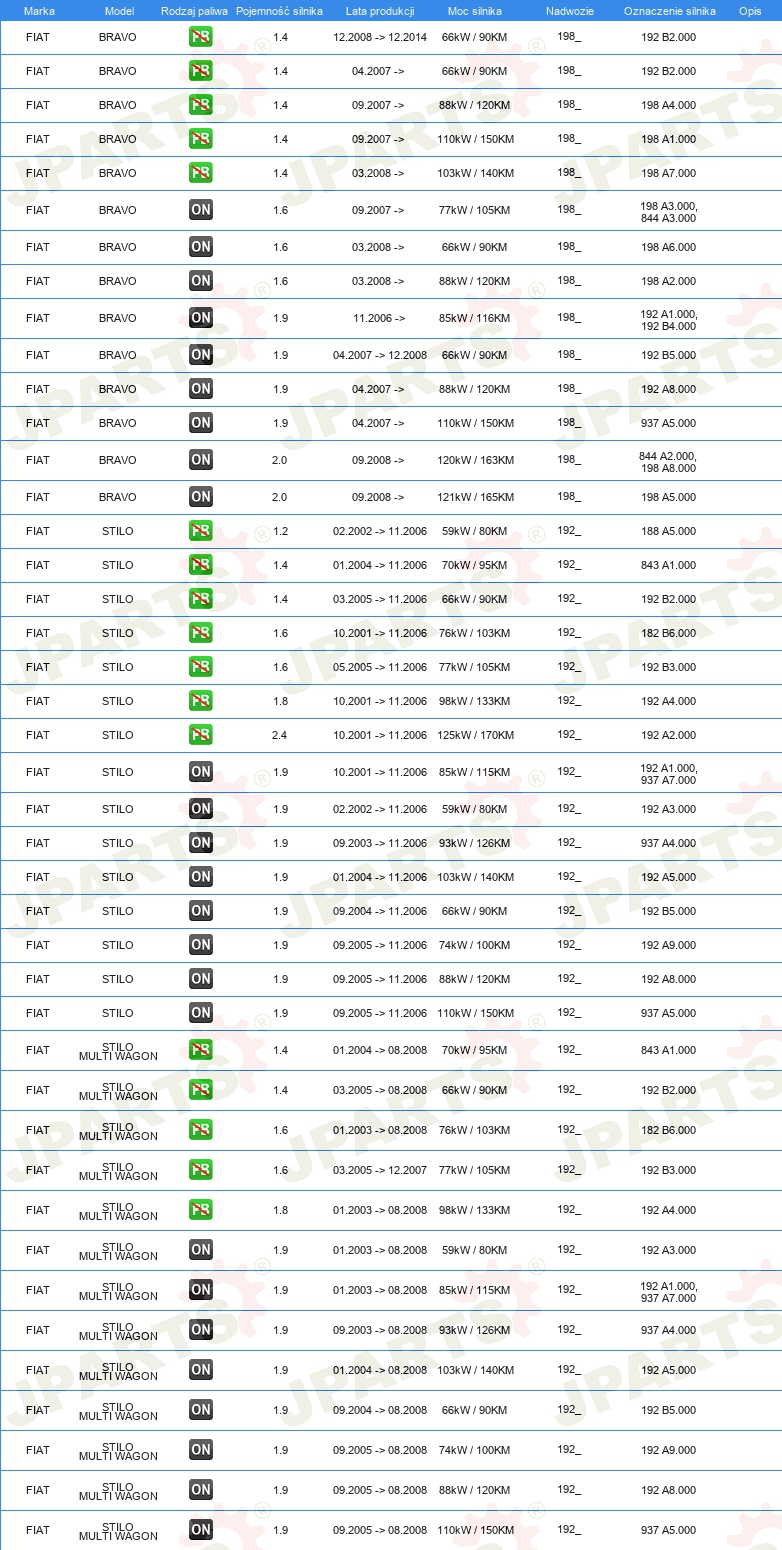Screen dimensions: 782x1550
Task: Select the '12.2008 -> 12.2014' production date cell
Action: tap(380, 37)
